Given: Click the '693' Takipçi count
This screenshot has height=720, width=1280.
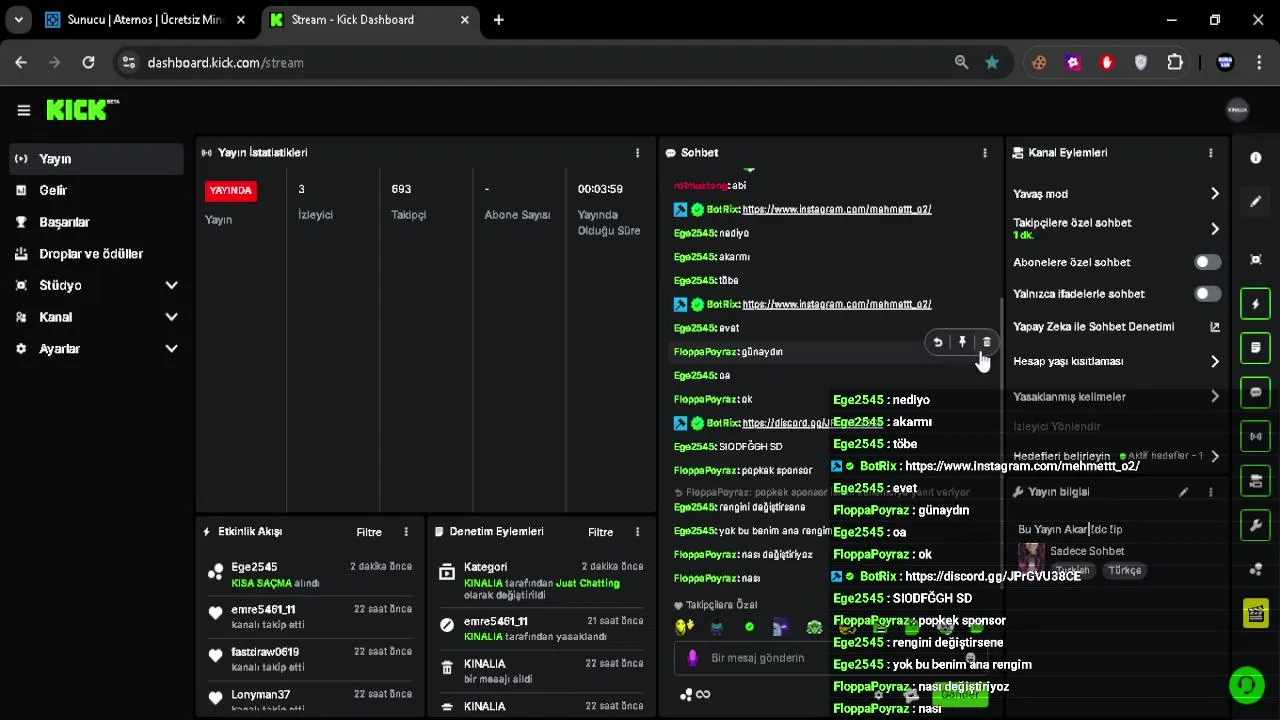Looking at the screenshot, I should [401, 189].
